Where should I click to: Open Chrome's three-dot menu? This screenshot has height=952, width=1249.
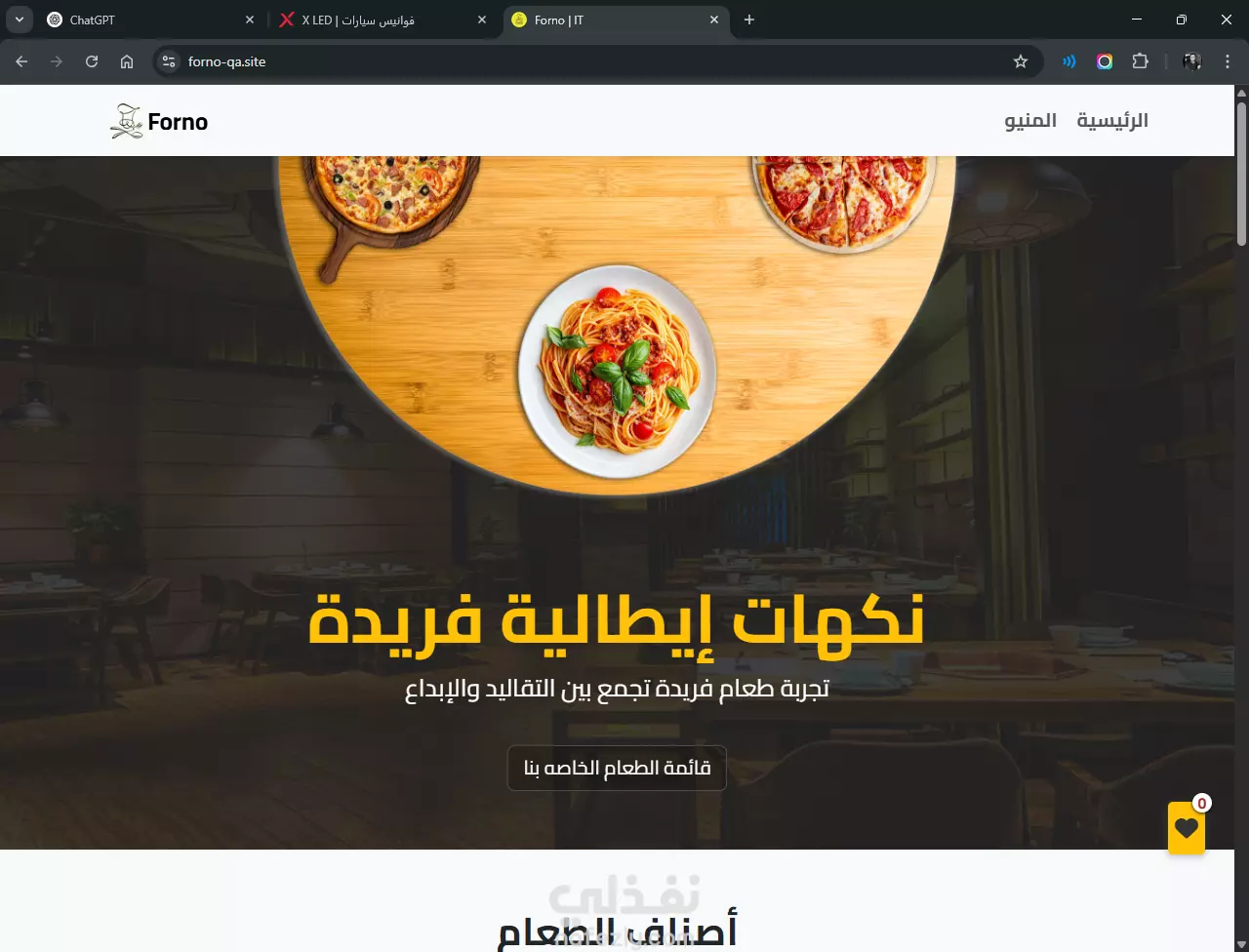pyautogui.click(x=1228, y=61)
